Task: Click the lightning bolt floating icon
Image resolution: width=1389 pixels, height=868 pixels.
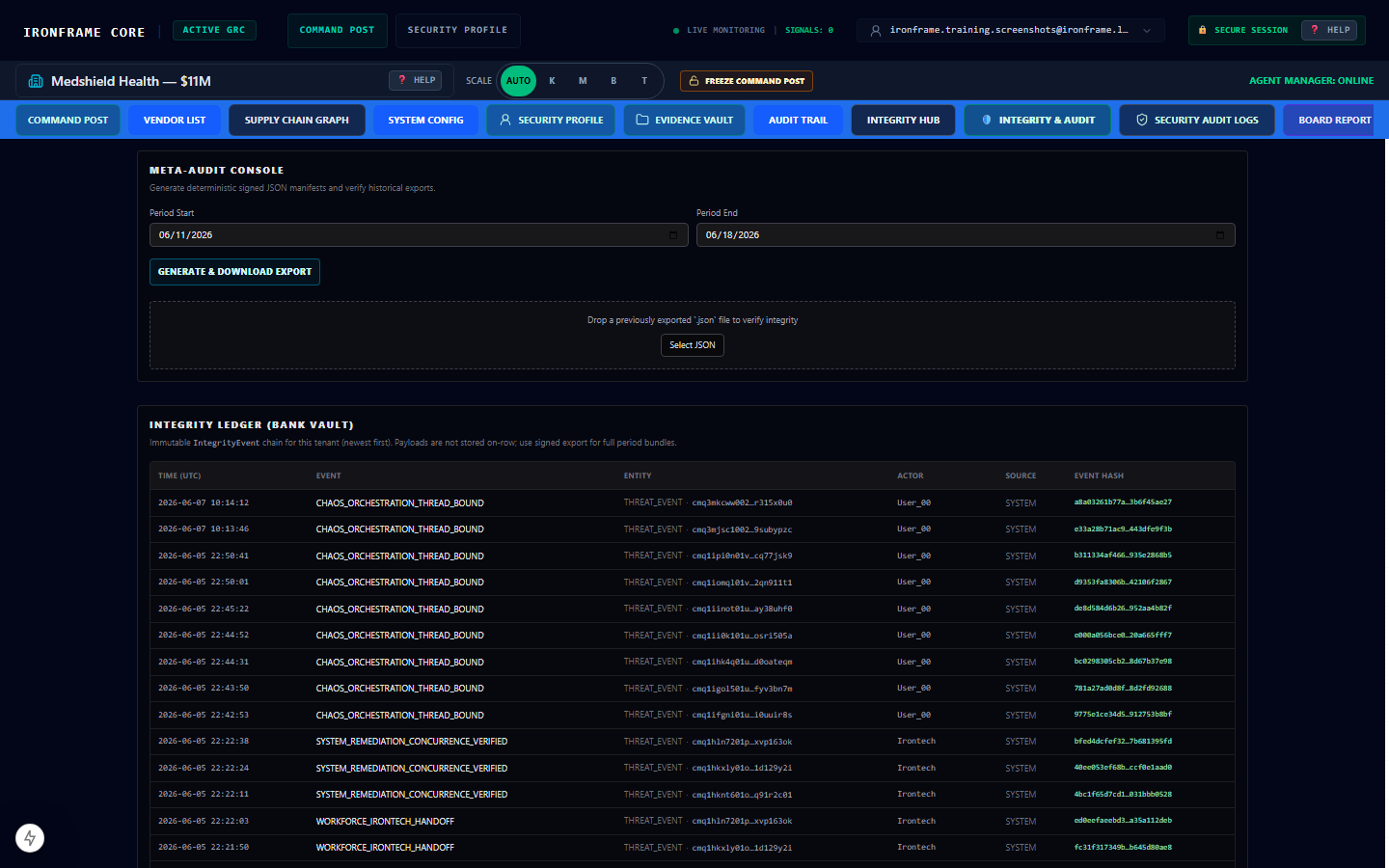Action: [30, 838]
